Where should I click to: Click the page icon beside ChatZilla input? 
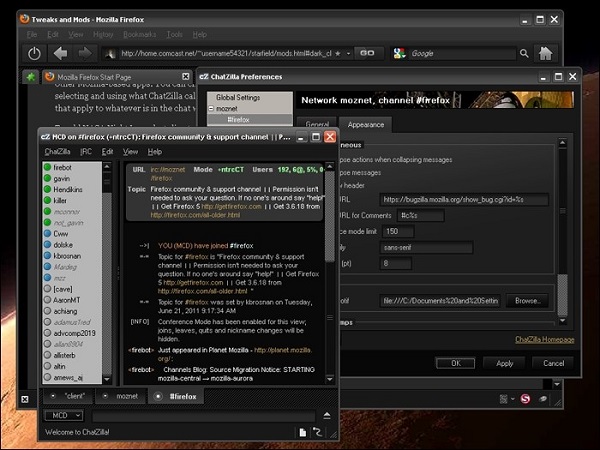(301, 432)
